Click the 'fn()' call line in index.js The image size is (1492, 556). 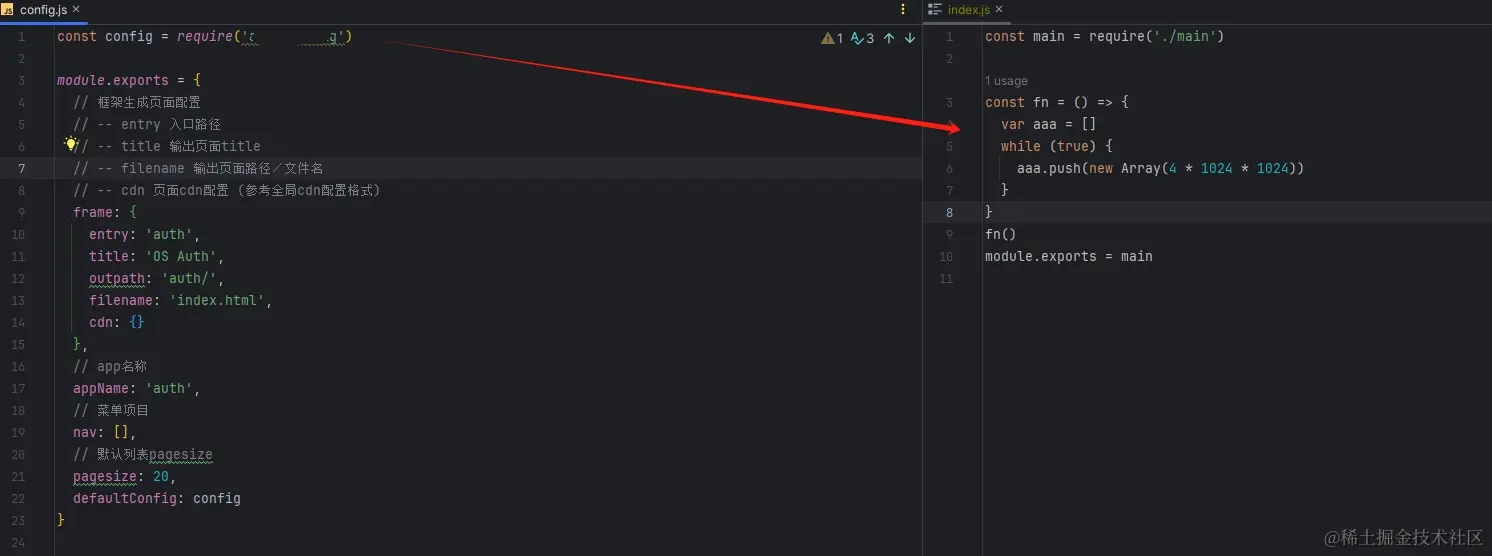[1001, 234]
